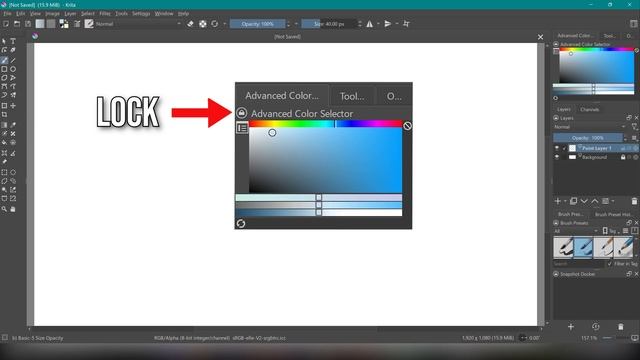This screenshot has height=360, width=640.
Task: Open the Layers blending mode dropdown
Action: point(589,127)
